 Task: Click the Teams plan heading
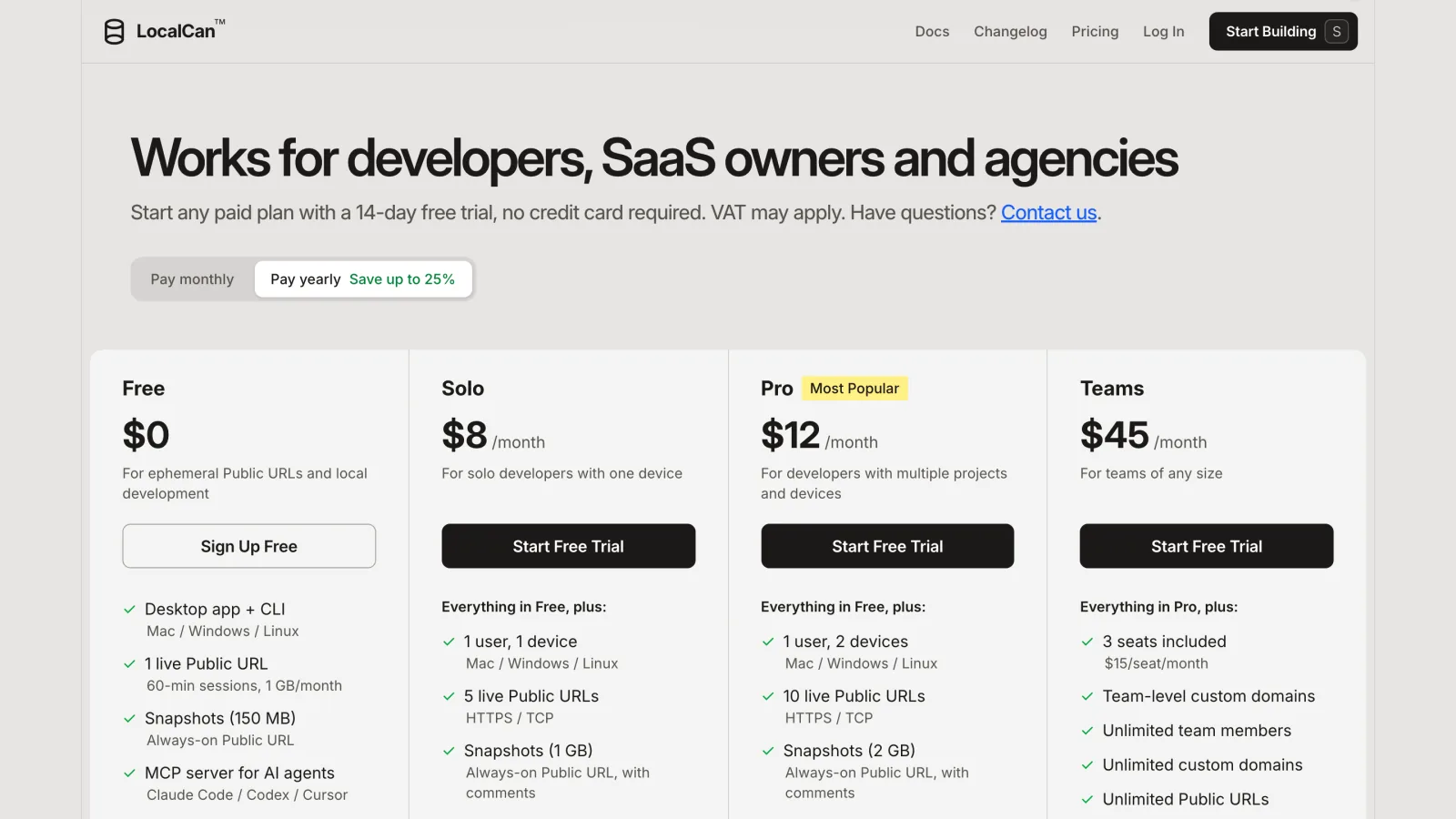click(x=1112, y=389)
